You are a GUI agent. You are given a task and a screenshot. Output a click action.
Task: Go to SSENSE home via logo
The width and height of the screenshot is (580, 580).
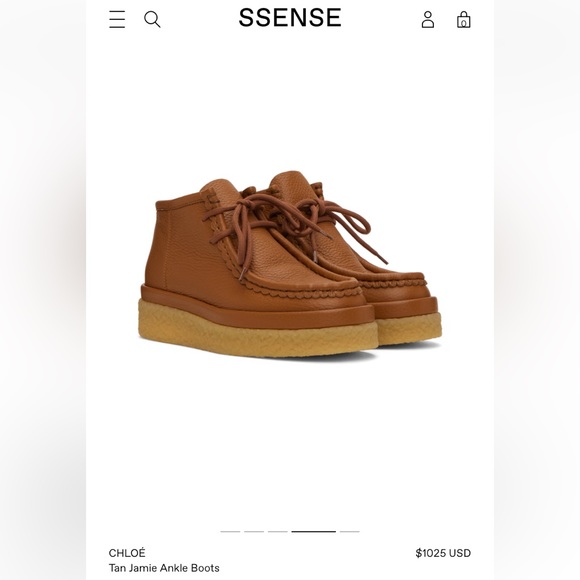click(x=290, y=18)
